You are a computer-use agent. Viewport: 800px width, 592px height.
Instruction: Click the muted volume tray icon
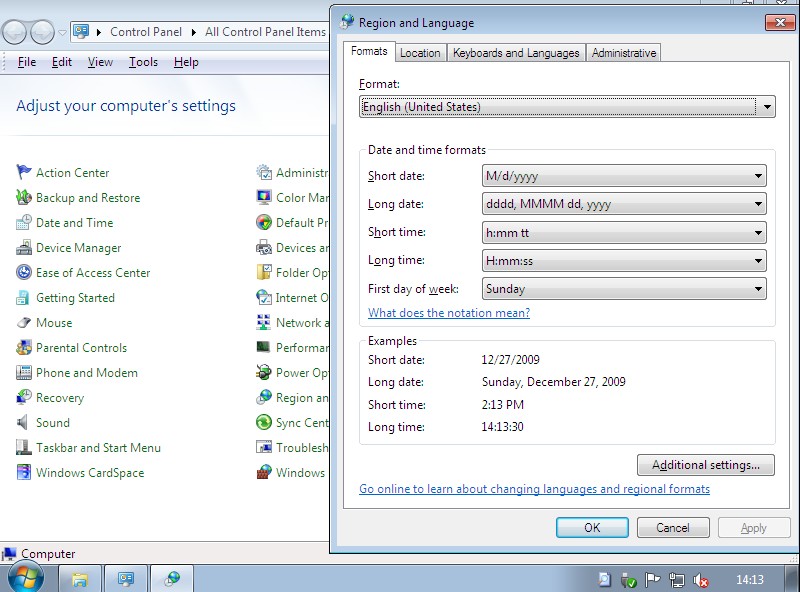click(x=701, y=580)
